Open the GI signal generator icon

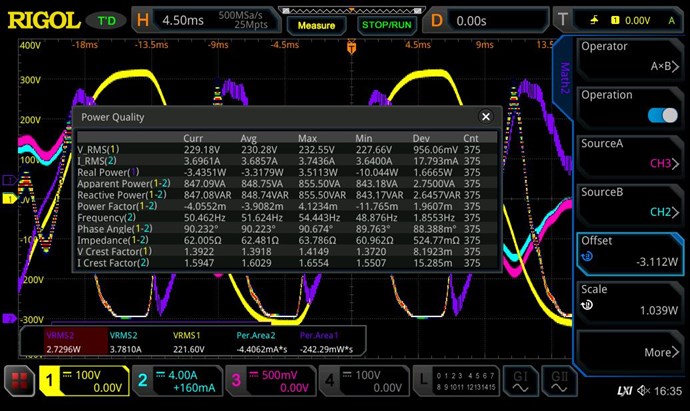(x=521, y=381)
